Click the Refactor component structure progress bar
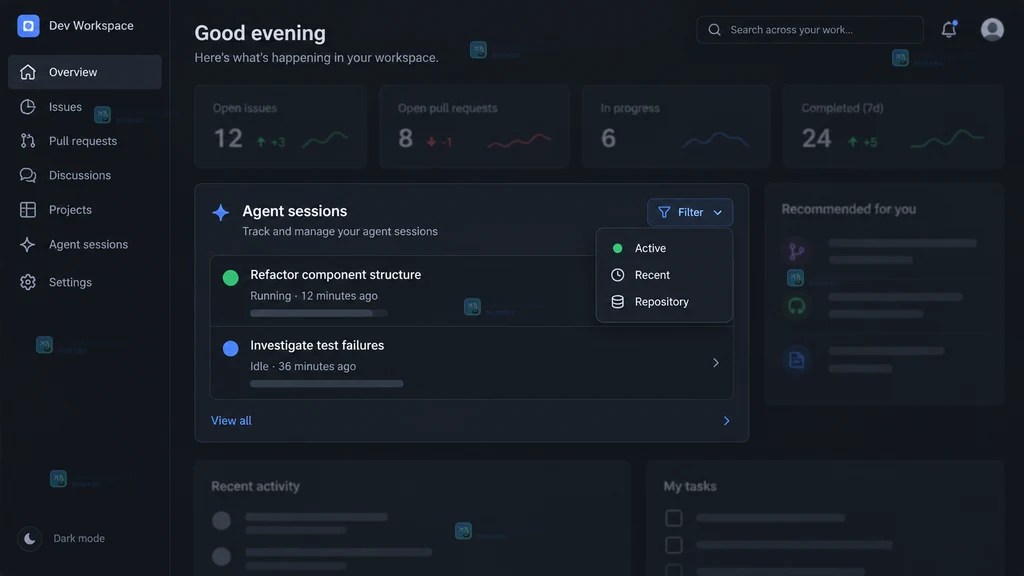 (x=319, y=313)
